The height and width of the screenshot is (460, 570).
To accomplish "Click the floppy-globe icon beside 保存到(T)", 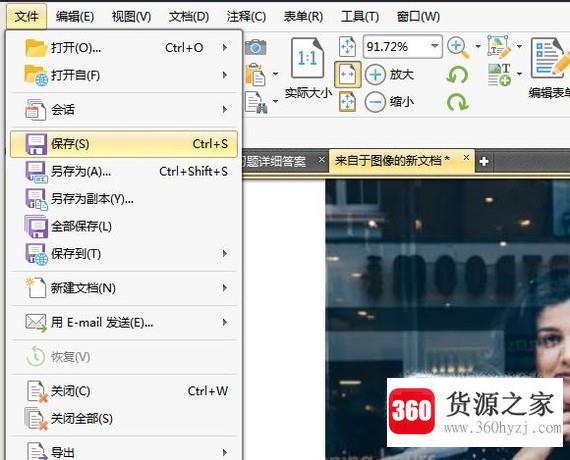I will [36, 254].
